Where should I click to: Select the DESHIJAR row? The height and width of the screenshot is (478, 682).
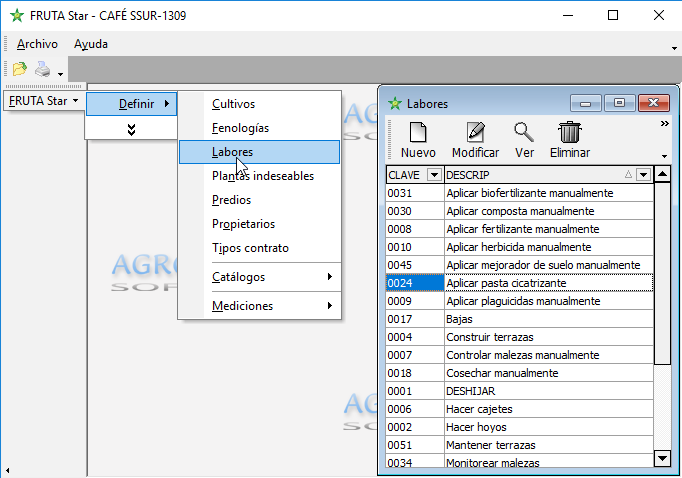tap(519, 391)
